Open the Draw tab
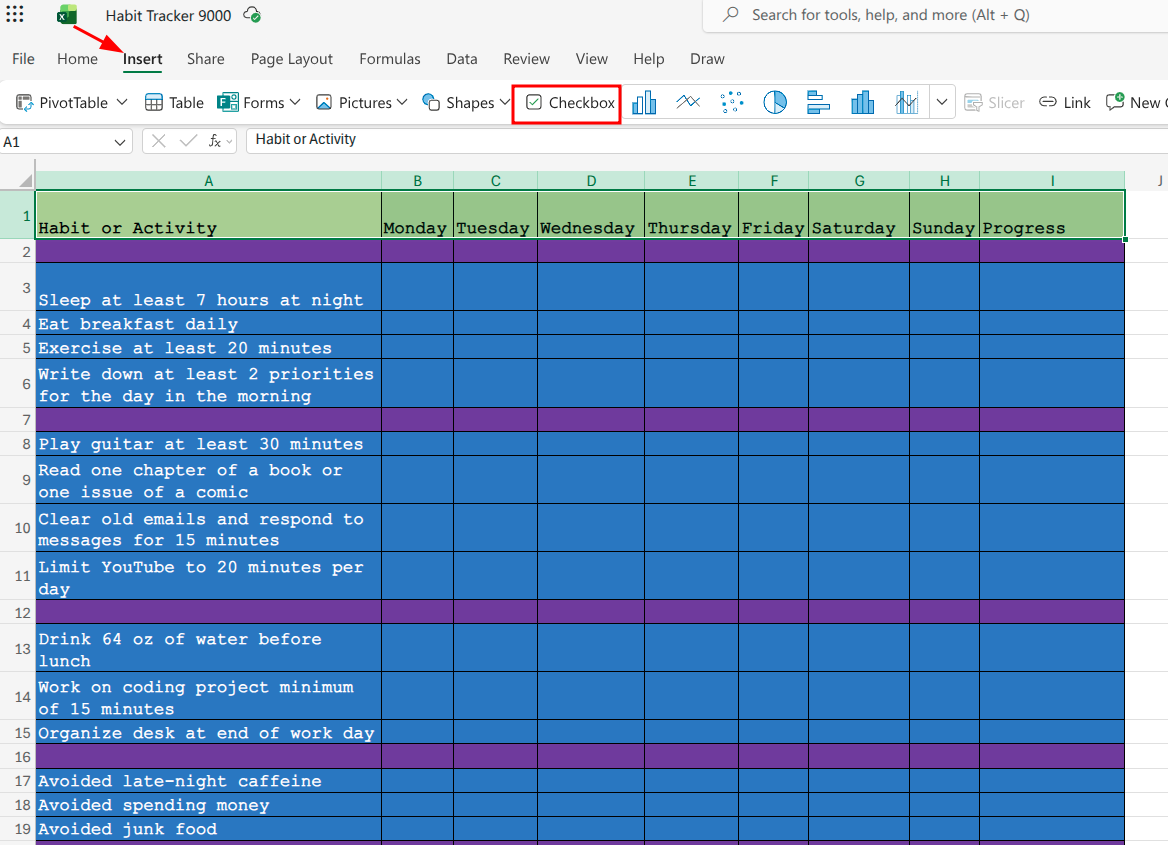 707,59
